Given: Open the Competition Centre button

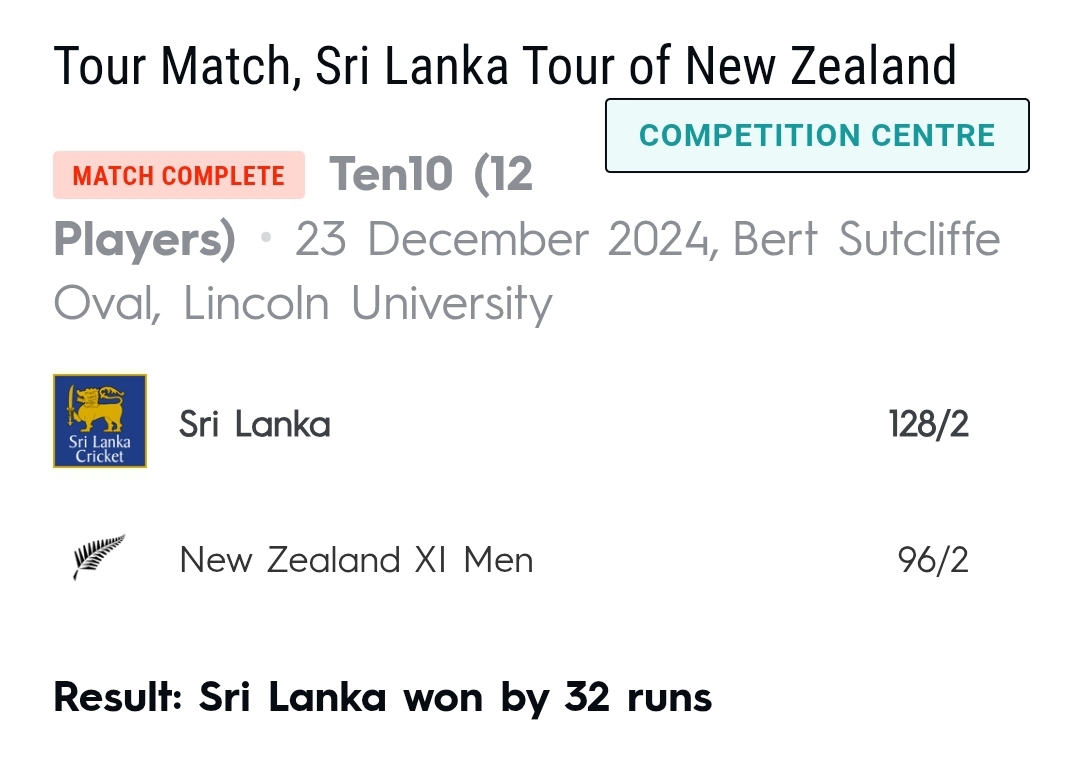Looking at the screenshot, I should tap(817, 136).
